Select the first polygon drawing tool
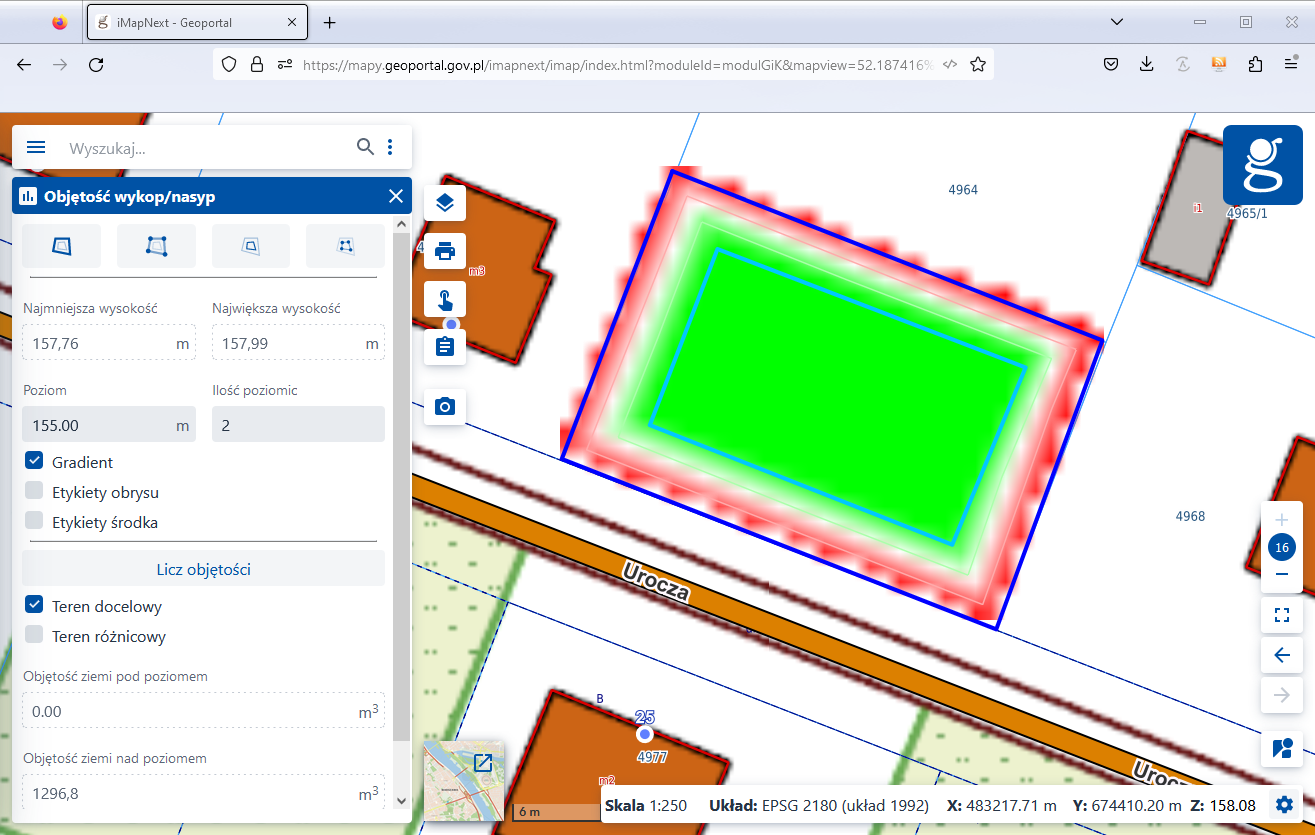1315x835 pixels. [62, 245]
